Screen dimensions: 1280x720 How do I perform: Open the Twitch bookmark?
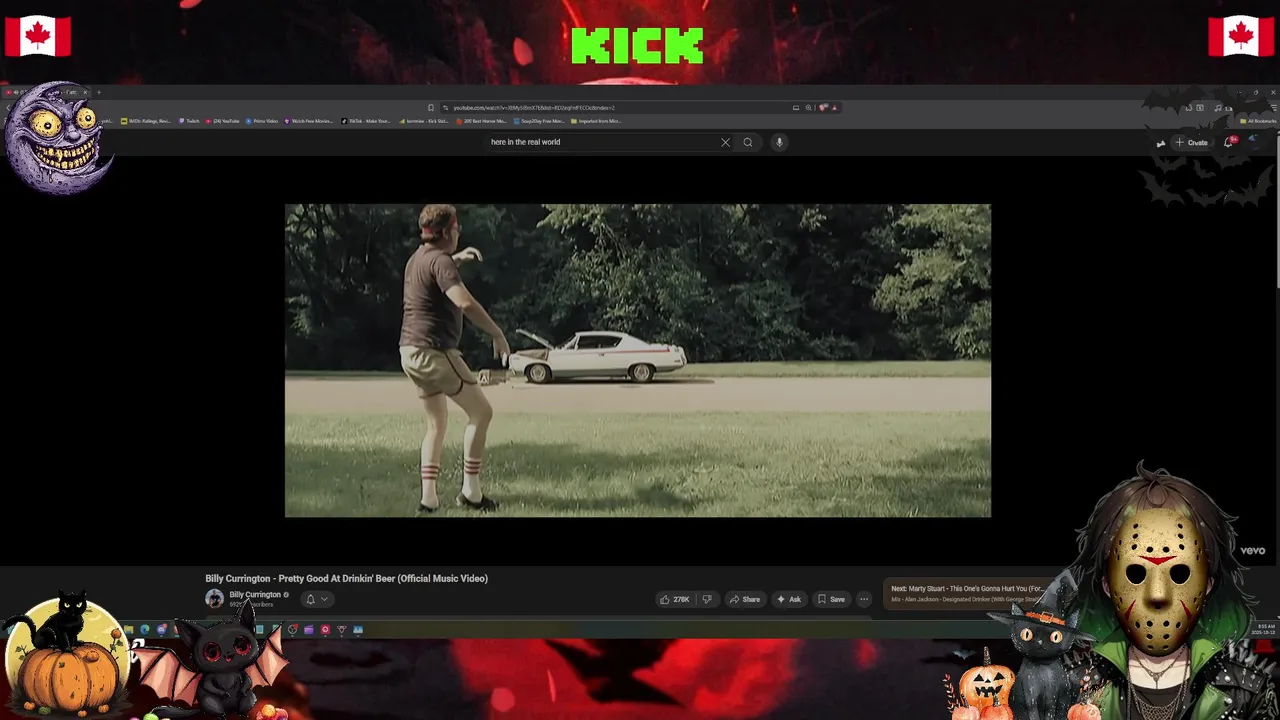coord(189,121)
